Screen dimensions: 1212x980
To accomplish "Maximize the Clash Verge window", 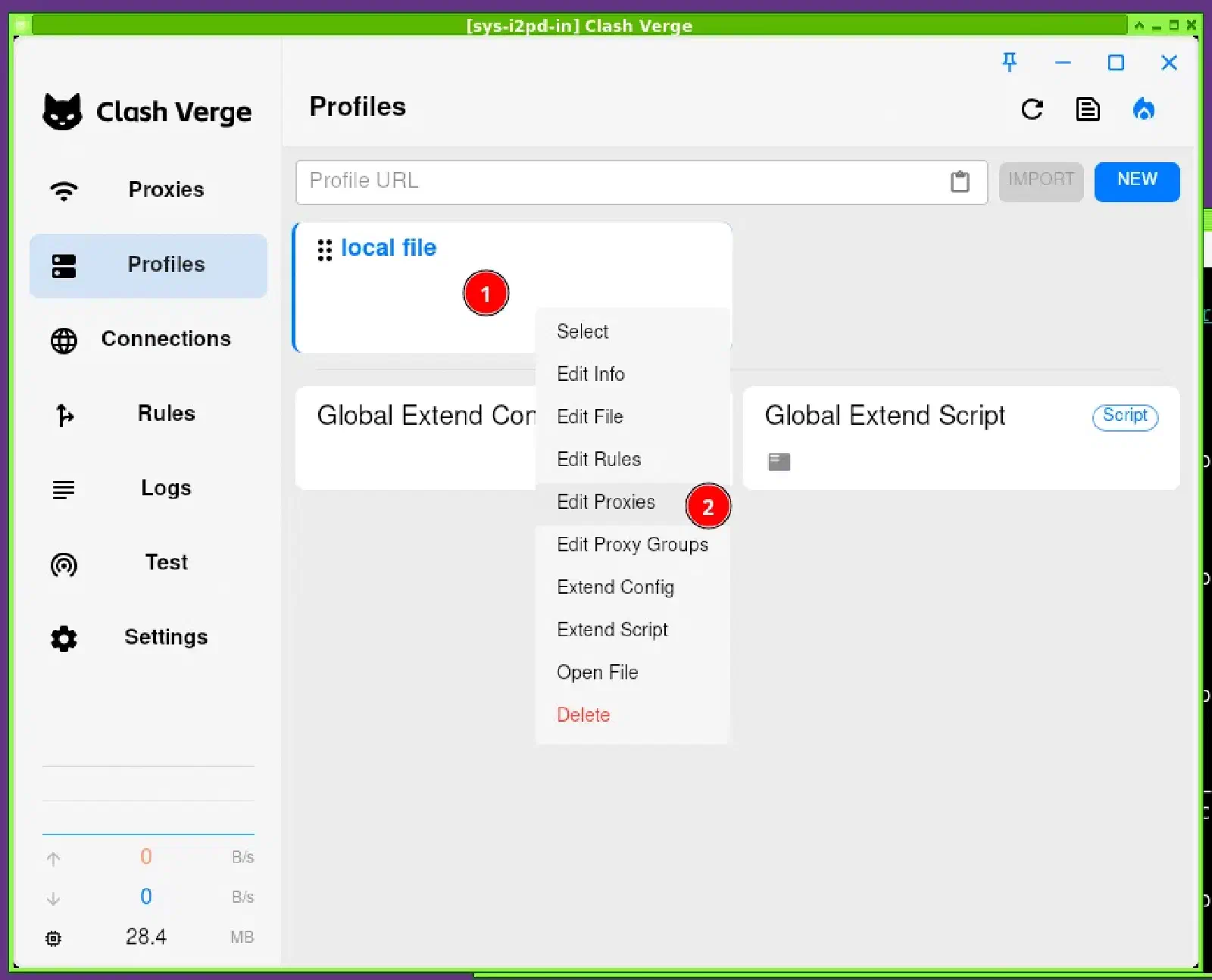I will [x=1116, y=62].
